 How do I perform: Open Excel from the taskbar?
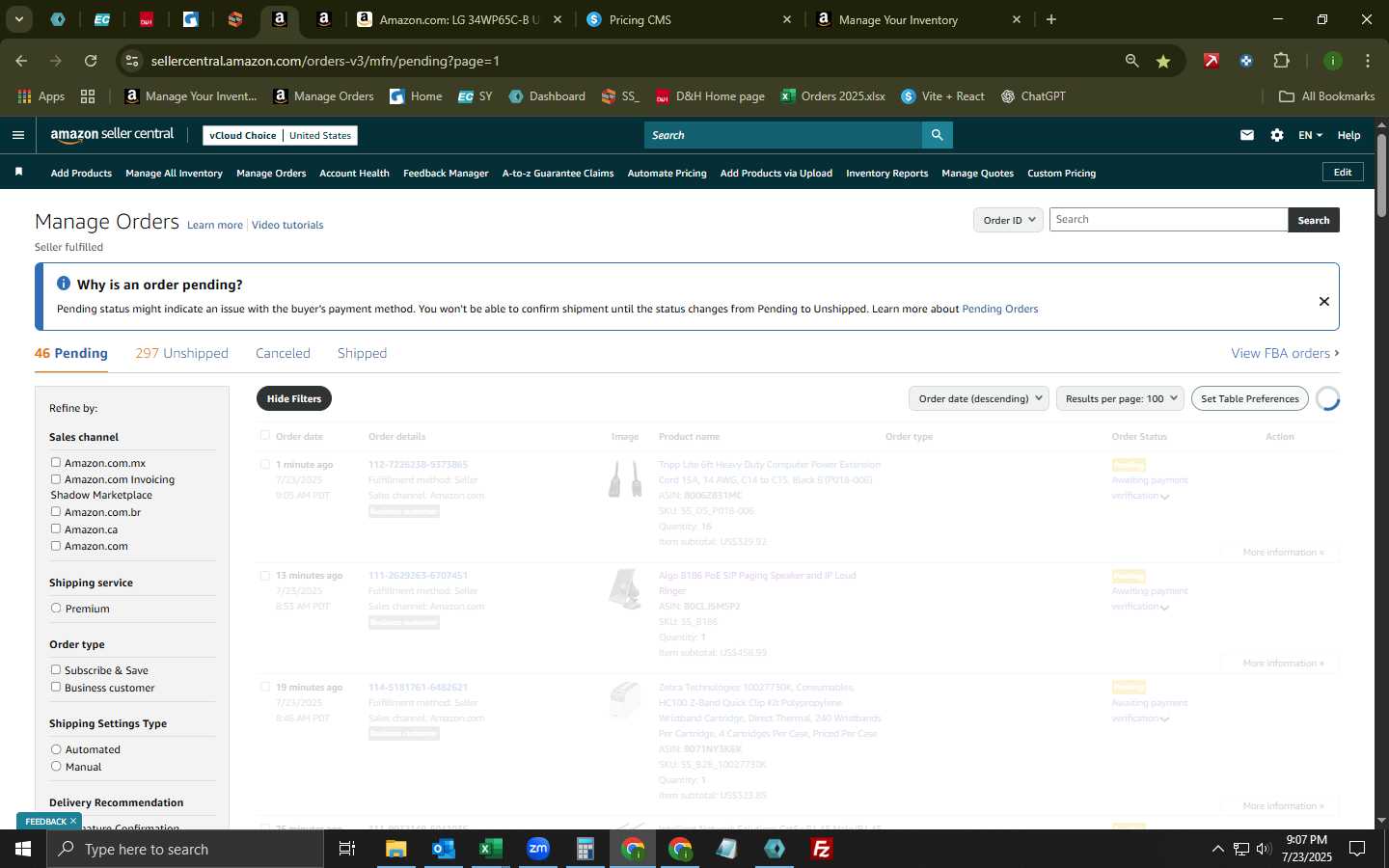point(490,849)
